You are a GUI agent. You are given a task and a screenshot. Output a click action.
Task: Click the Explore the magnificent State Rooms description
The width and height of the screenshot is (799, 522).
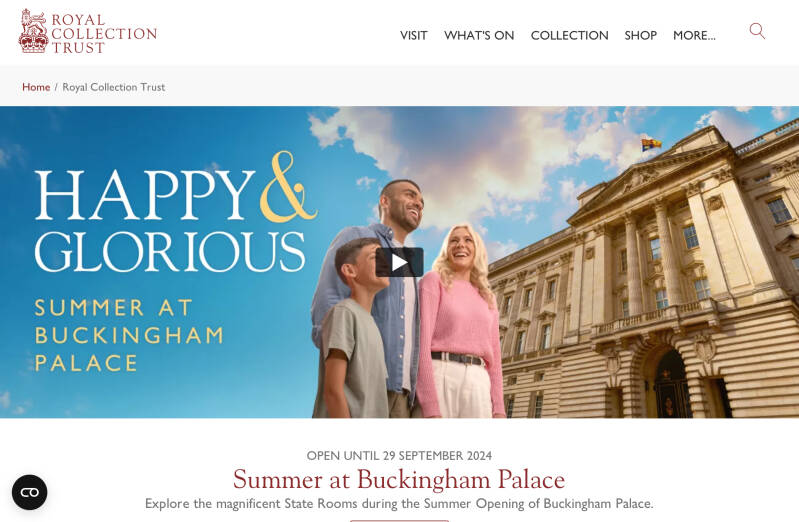(x=399, y=504)
